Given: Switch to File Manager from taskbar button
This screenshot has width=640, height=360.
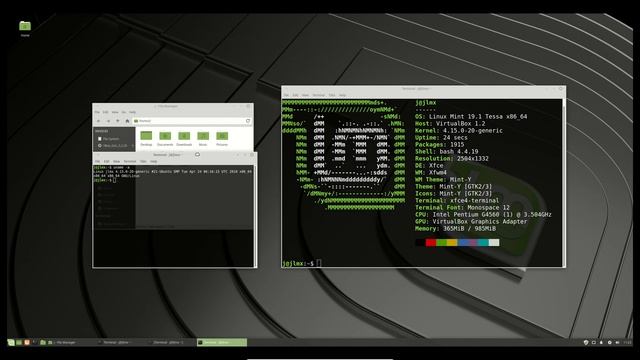Looking at the screenshot, I should coord(71,342).
